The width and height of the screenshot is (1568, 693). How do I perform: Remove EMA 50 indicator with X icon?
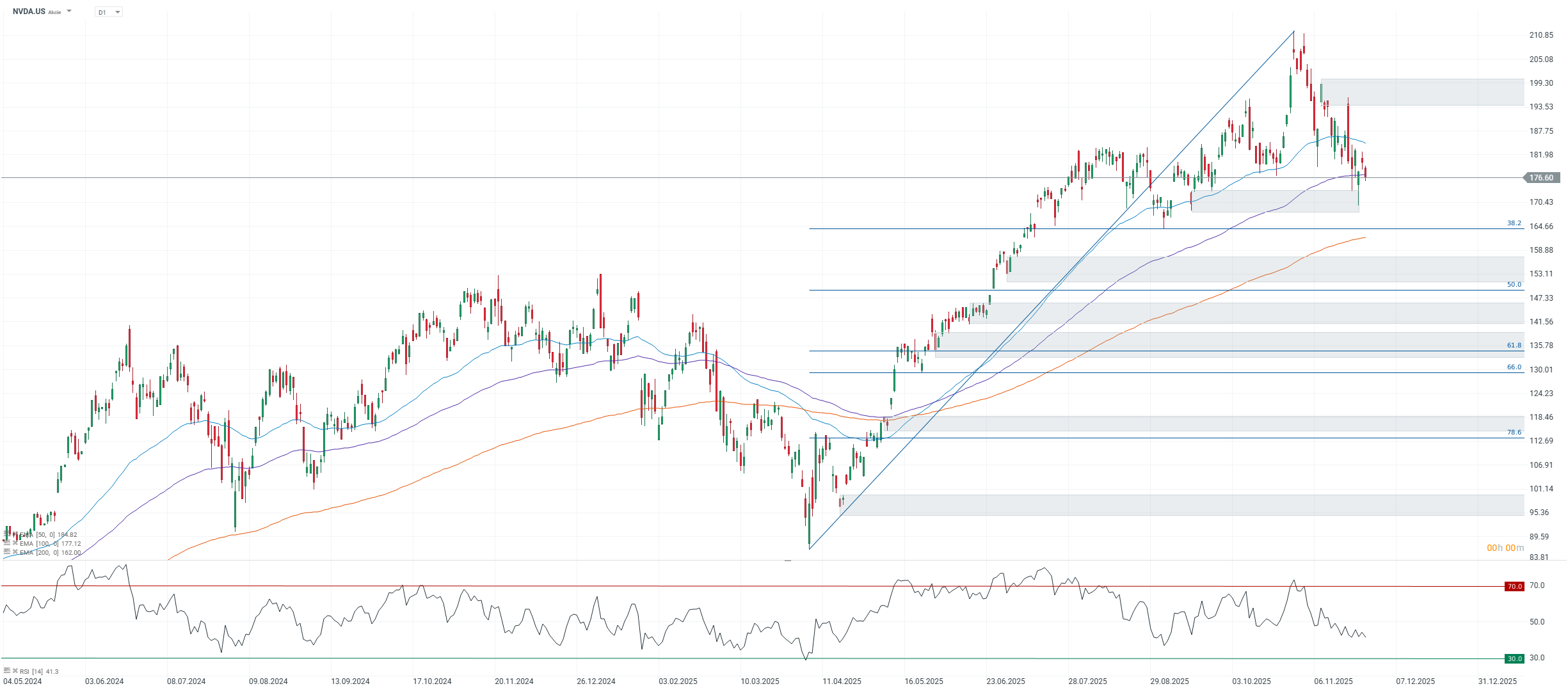(15, 534)
